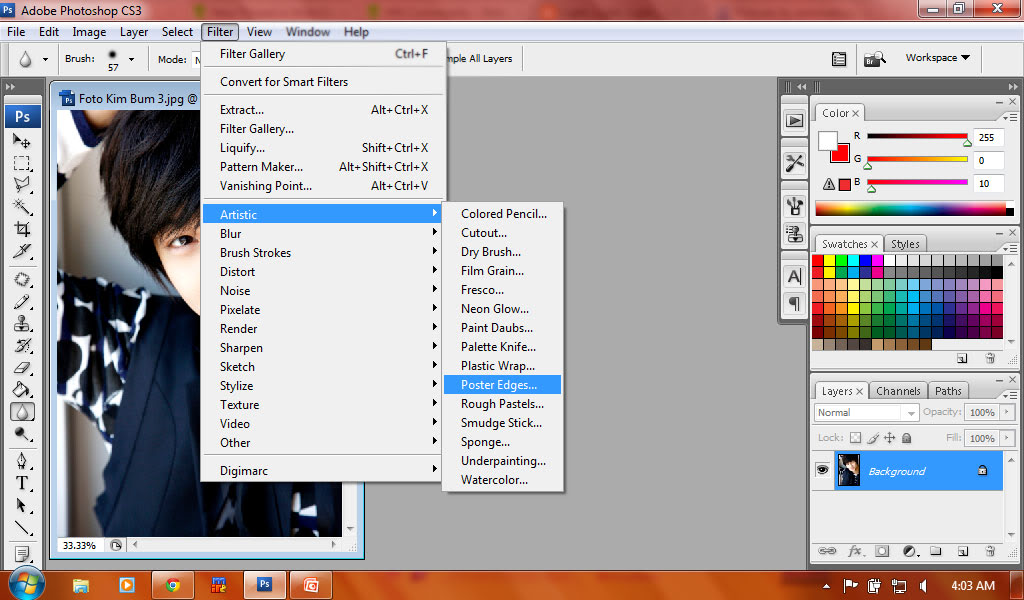The width and height of the screenshot is (1024, 600).
Task: Open the Actions panel icon
Action: [x=794, y=120]
